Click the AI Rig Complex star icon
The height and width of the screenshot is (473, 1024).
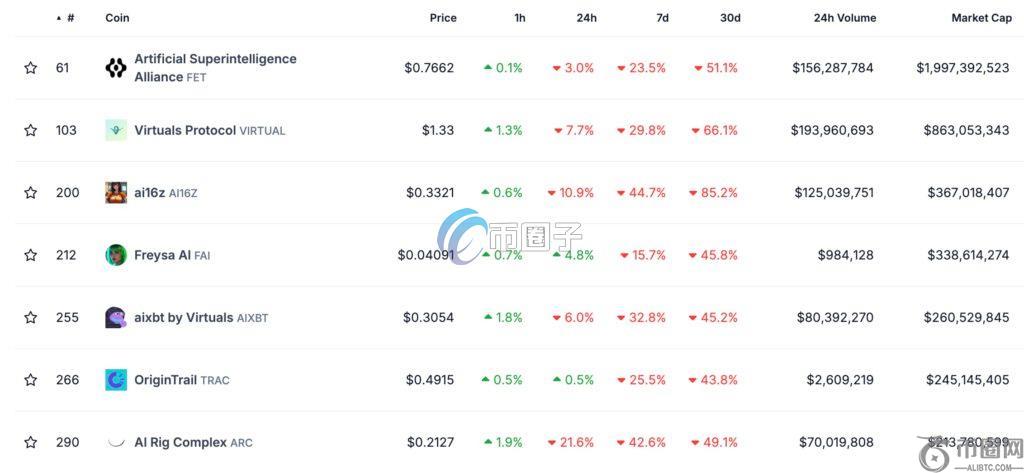pos(31,442)
